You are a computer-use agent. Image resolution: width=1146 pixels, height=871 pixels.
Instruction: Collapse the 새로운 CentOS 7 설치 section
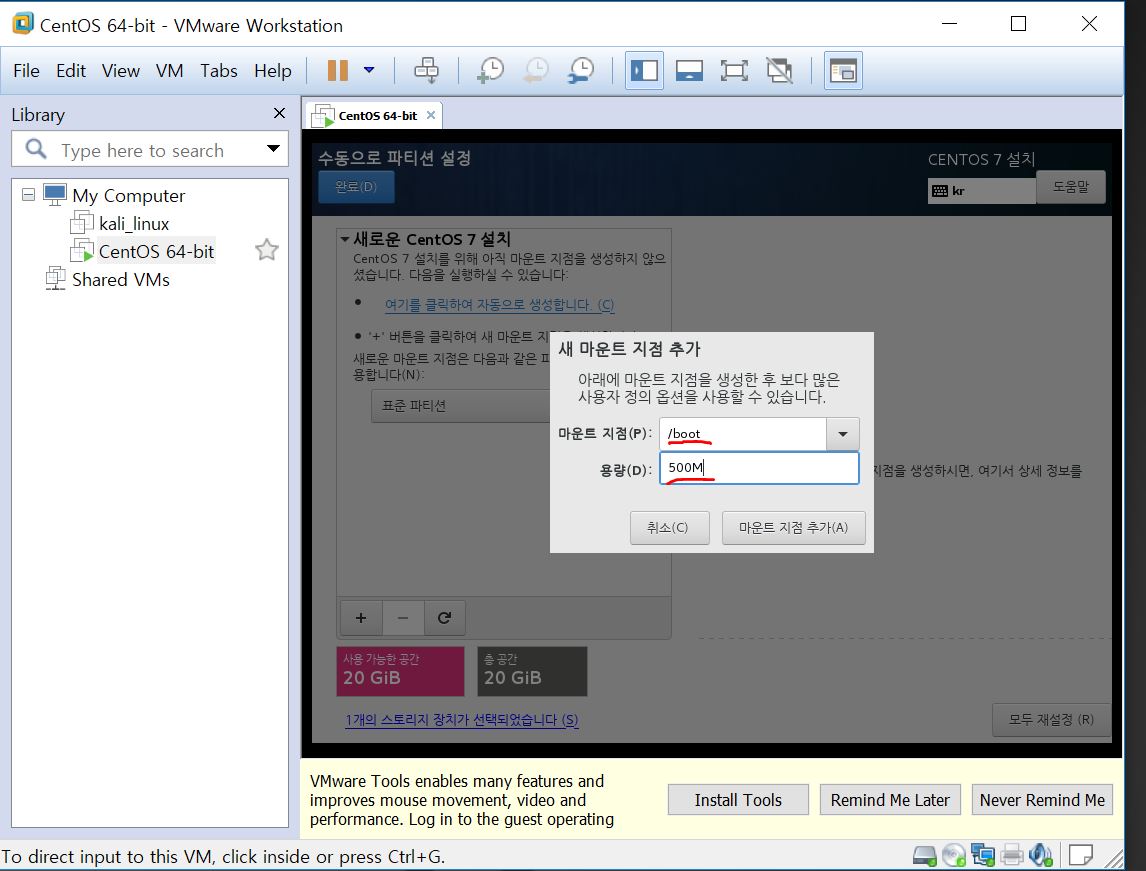click(x=344, y=239)
